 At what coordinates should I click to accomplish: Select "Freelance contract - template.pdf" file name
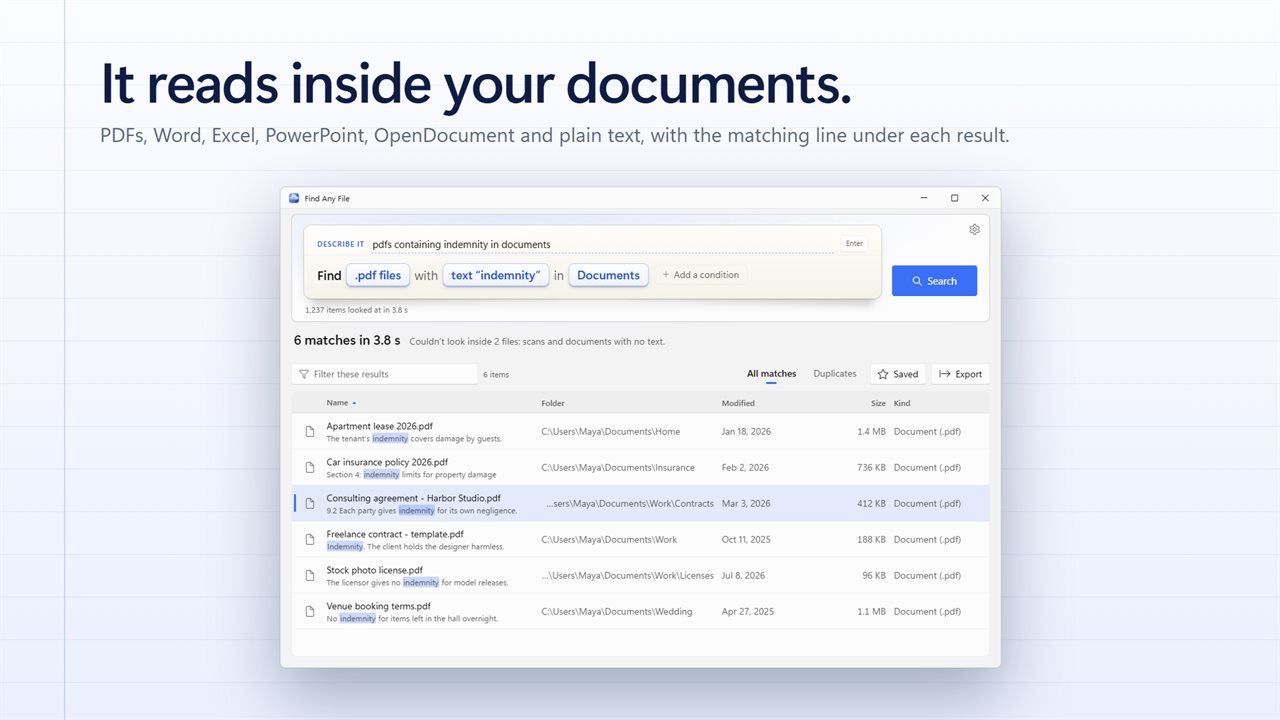pyautogui.click(x=395, y=534)
